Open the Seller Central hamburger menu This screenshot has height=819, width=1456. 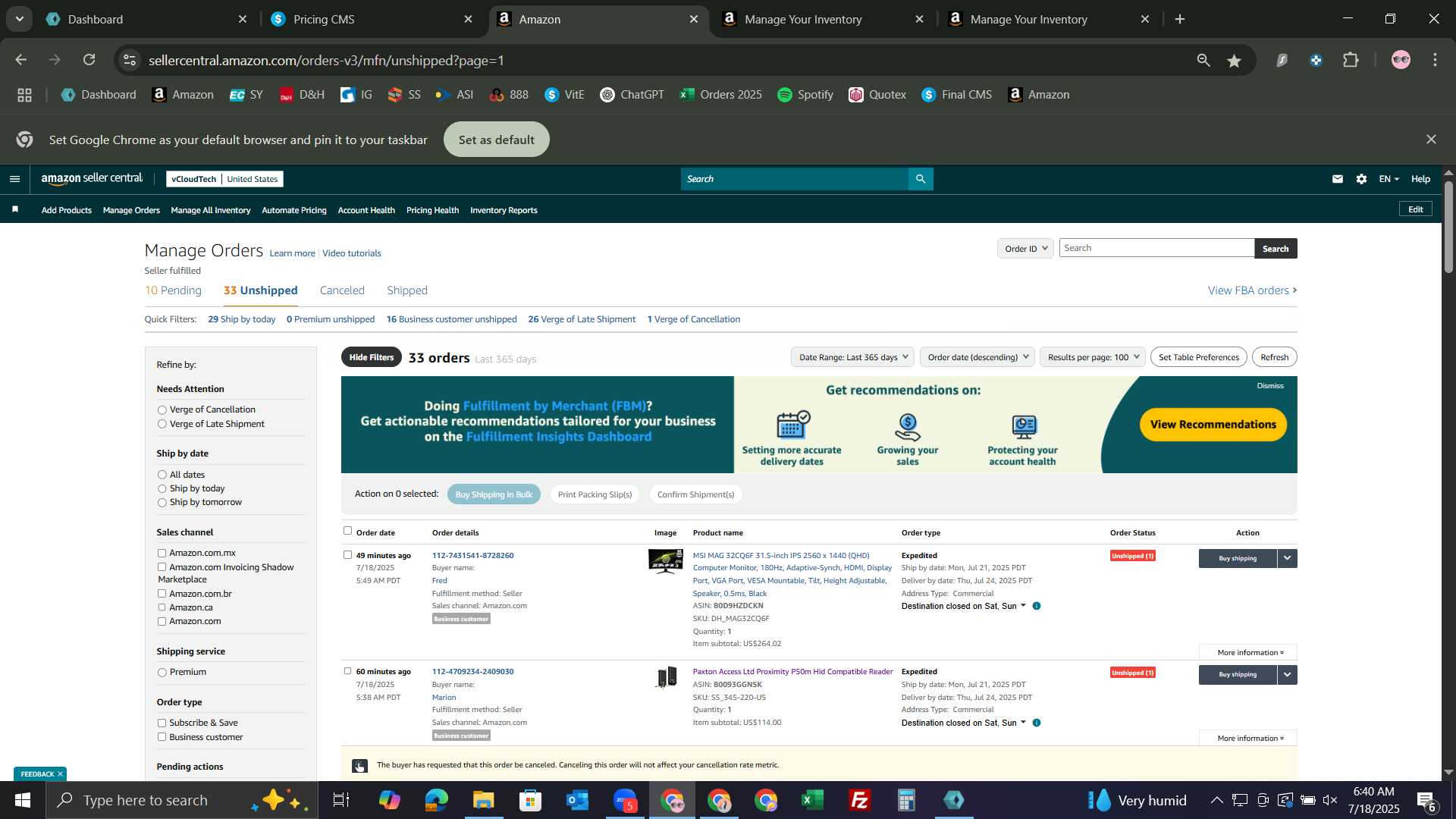[14, 179]
